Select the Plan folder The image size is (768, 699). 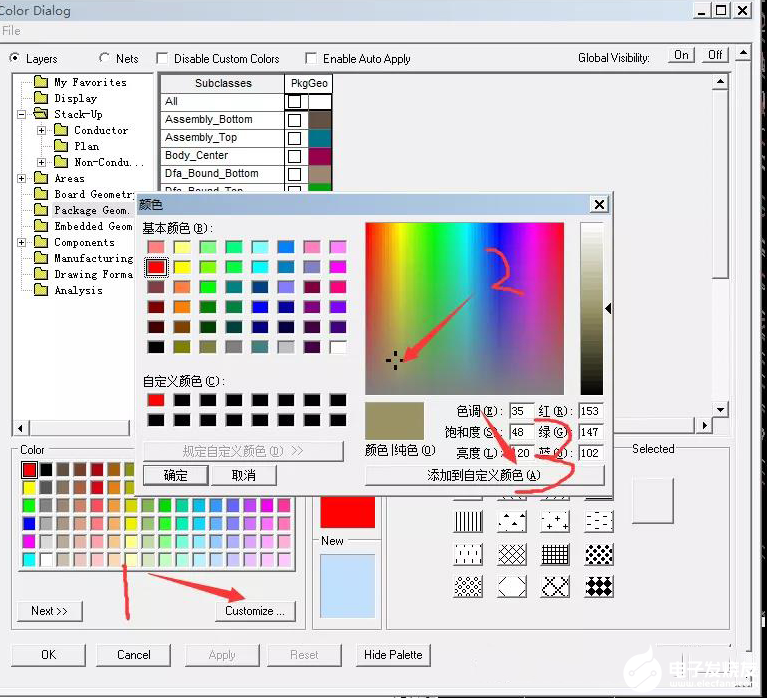(86, 146)
